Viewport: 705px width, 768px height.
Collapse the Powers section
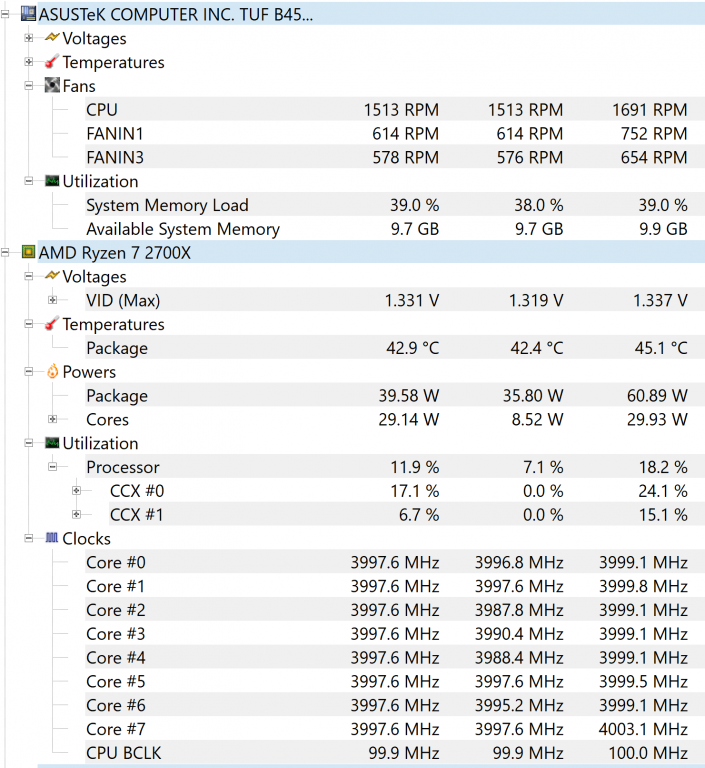pos(29,371)
